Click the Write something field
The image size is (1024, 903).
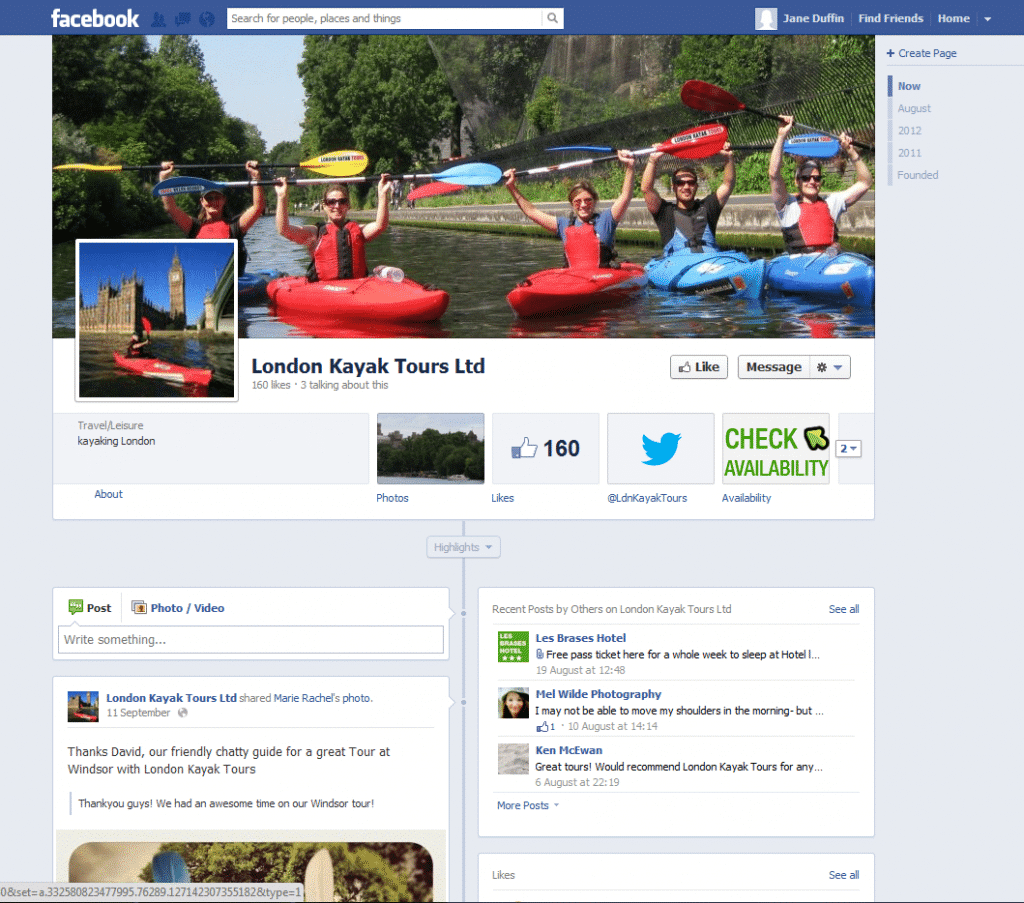[x=251, y=640]
